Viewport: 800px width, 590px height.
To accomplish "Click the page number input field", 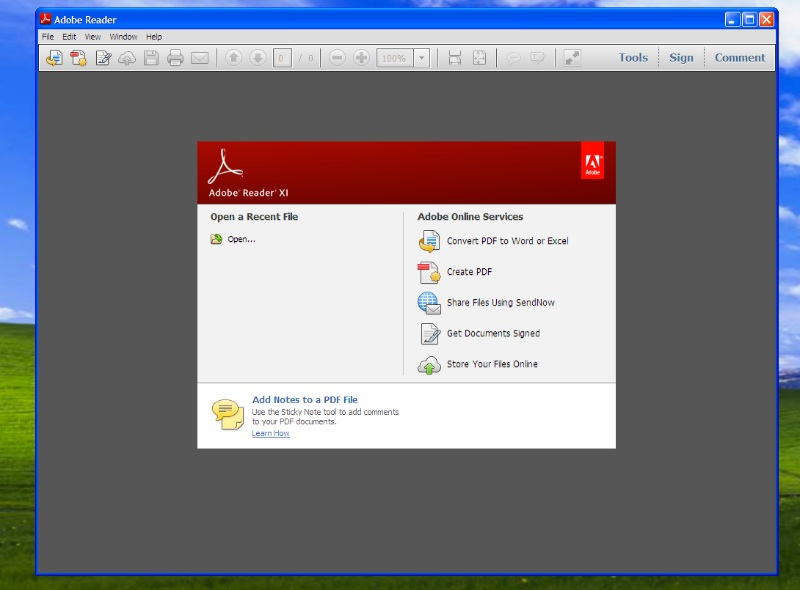I will pos(282,58).
